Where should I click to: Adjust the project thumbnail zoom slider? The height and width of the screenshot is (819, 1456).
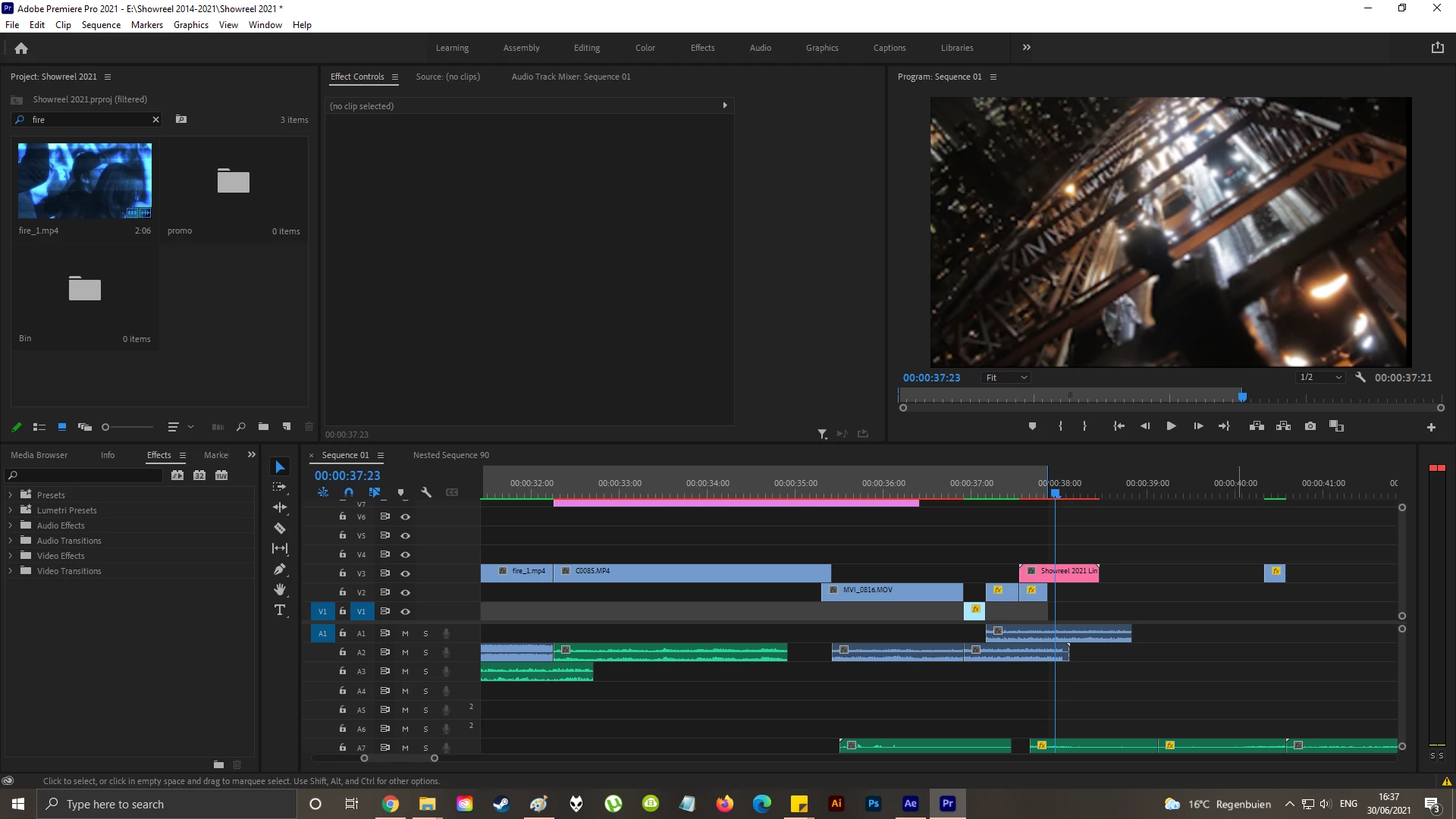[x=106, y=427]
